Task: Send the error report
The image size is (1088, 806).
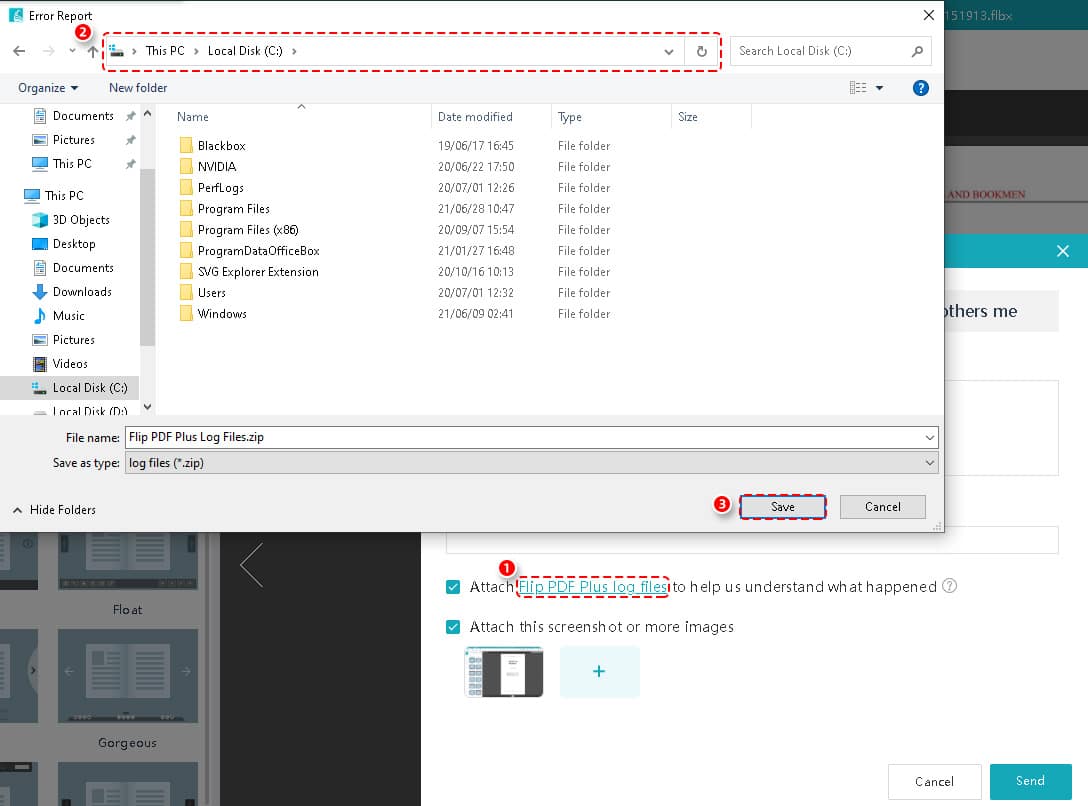Action: click(x=1030, y=781)
